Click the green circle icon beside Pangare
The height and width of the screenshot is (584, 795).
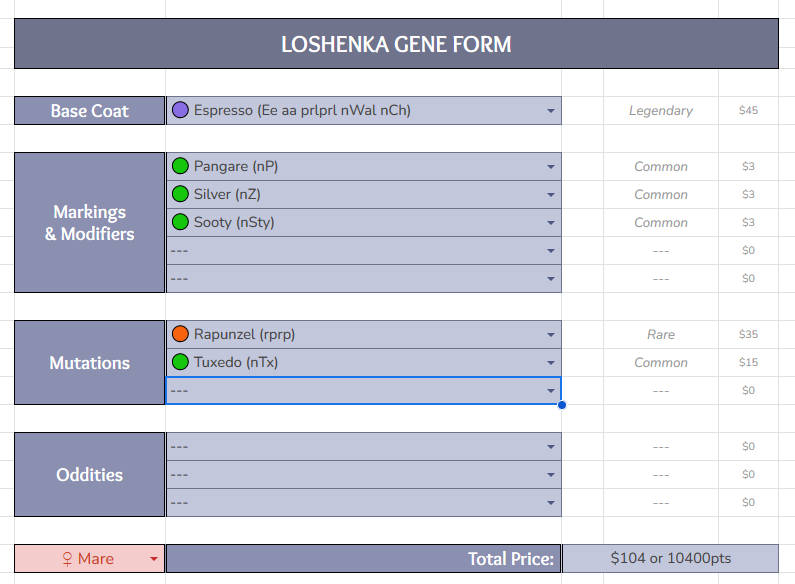pyautogui.click(x=180, y=166)
